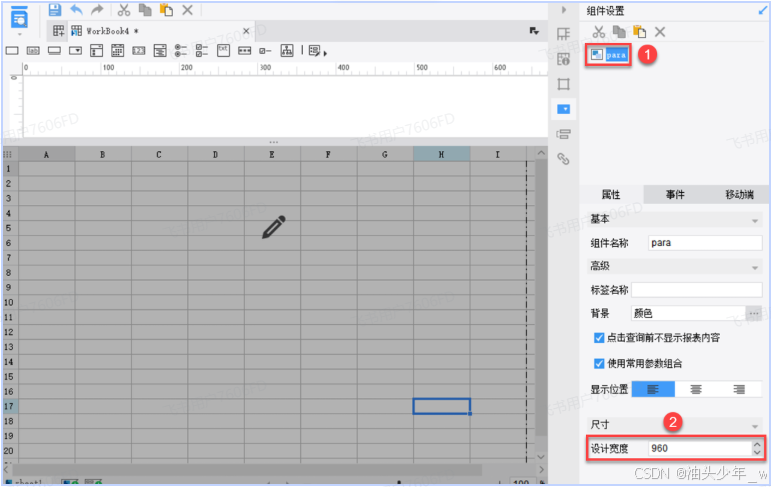This screenshot has height=487, width=771.
Task: Open the conditional attributes sidebar icon
Action: pyautogui.click(x=563, y=134)
